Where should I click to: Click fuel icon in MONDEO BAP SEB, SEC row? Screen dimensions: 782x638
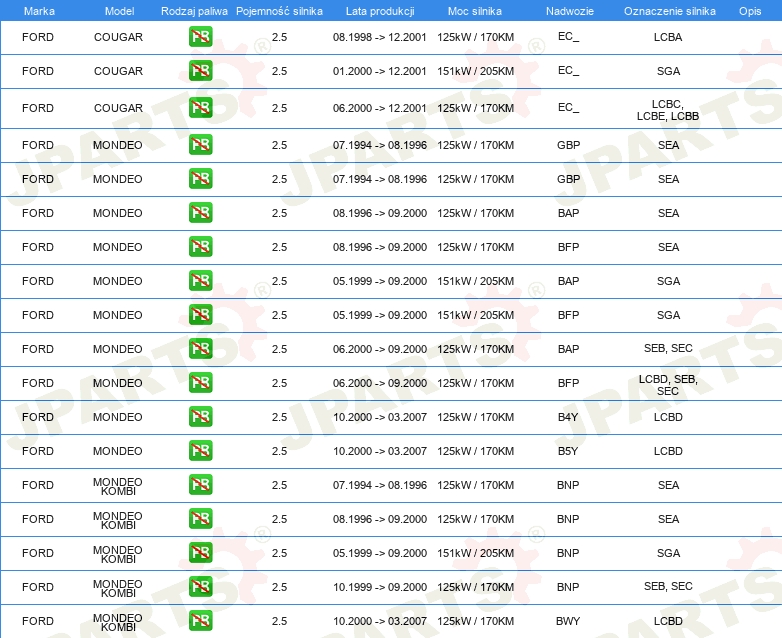point(200,349)
